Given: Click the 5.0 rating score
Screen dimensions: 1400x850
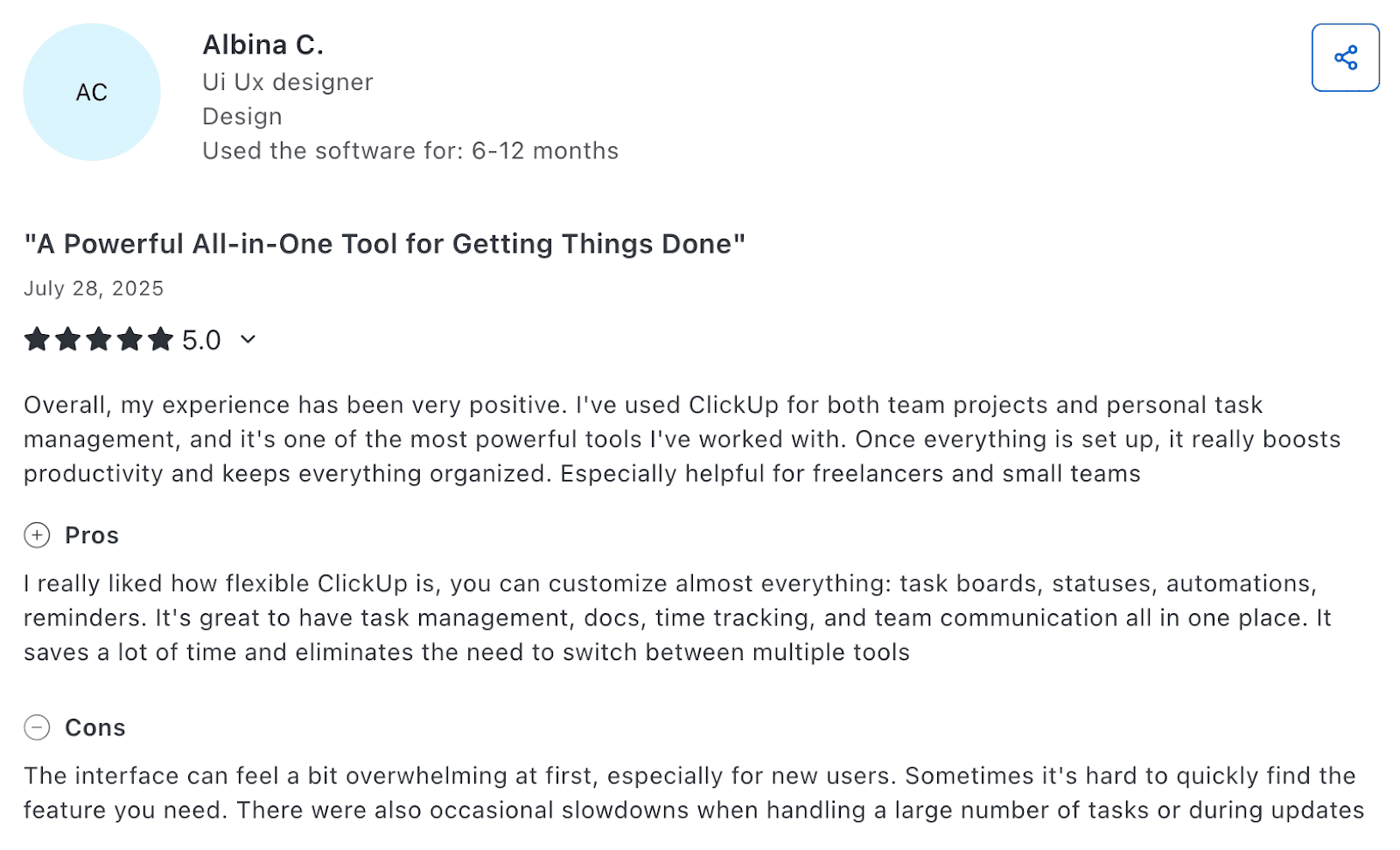Looking at the screenshot, I should click(201, 340).
